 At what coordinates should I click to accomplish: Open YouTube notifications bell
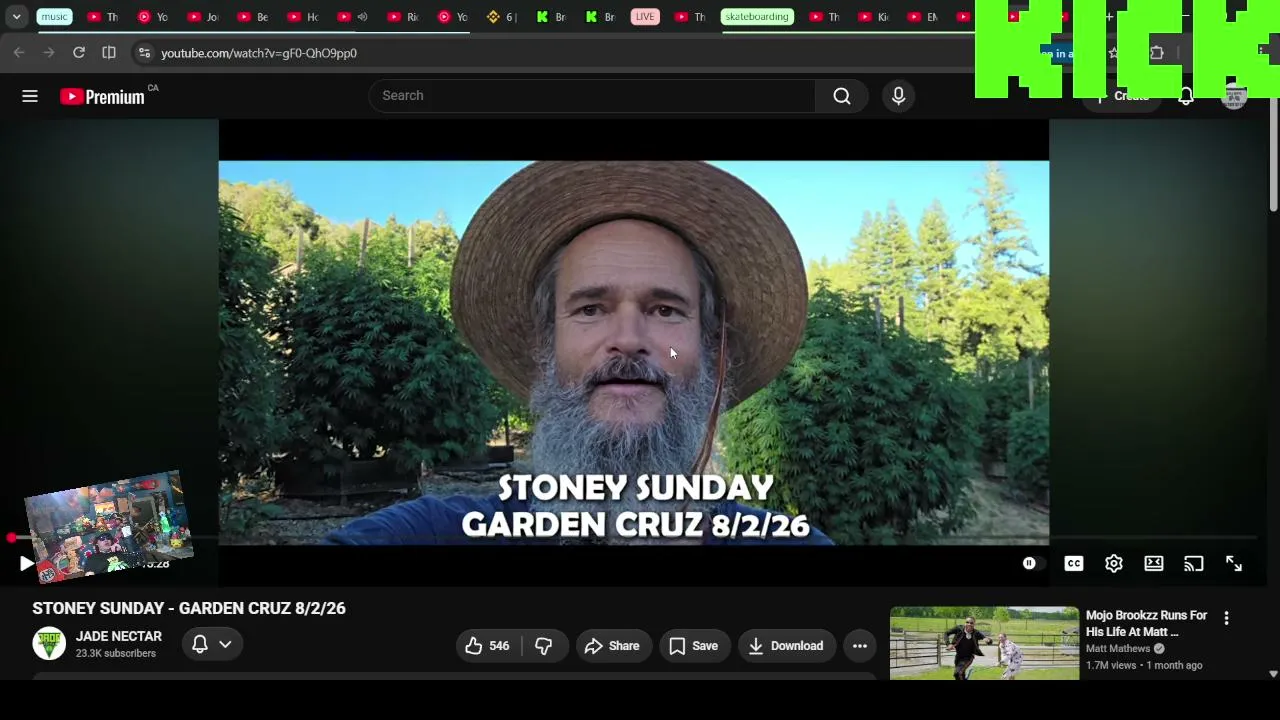[1185, 96]
